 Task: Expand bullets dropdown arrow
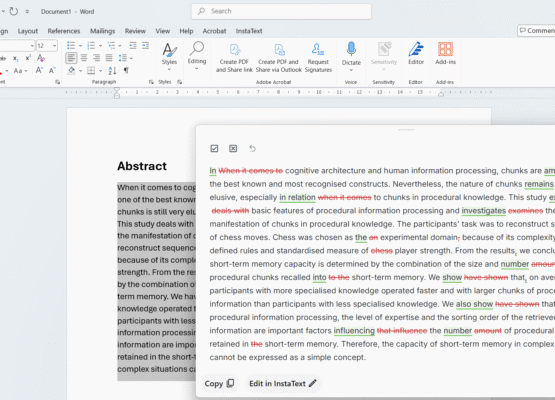(80, 46)
